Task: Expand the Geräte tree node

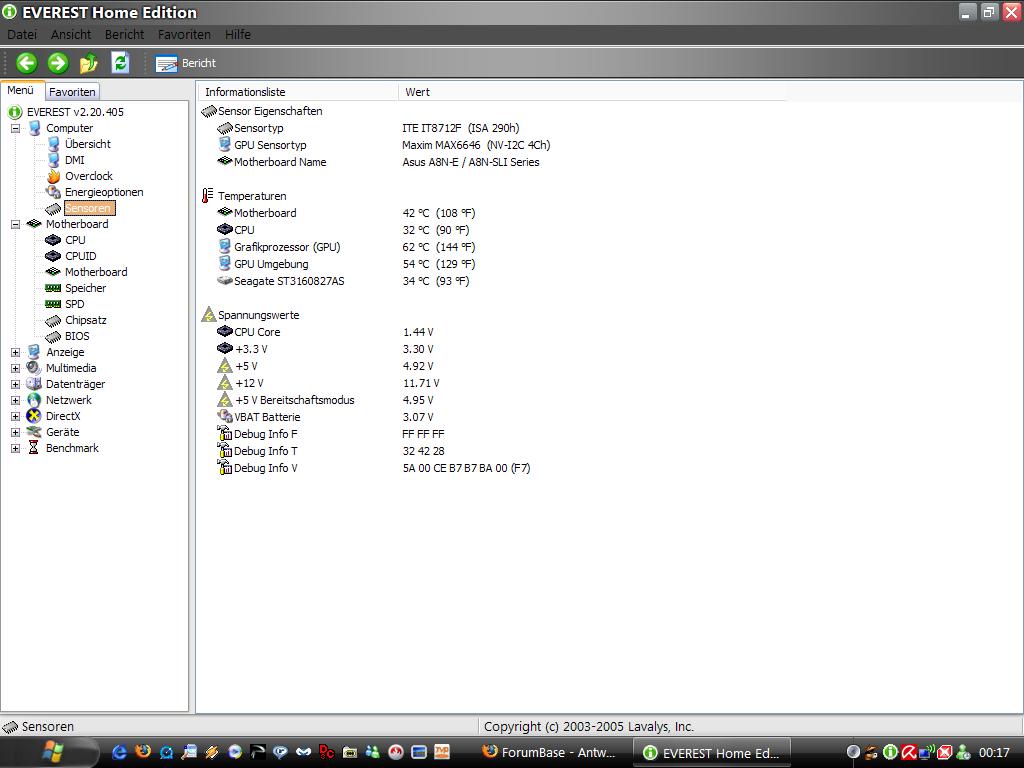Action: [x=16, y=432]
